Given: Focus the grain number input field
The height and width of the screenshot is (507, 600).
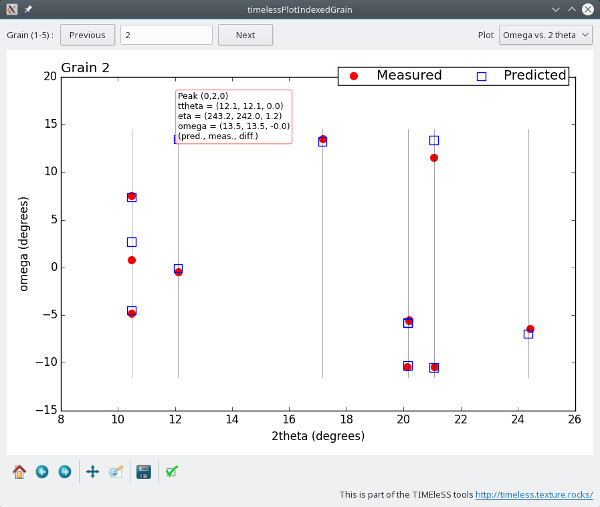Looking at the screenshot, I should [166, 35].
